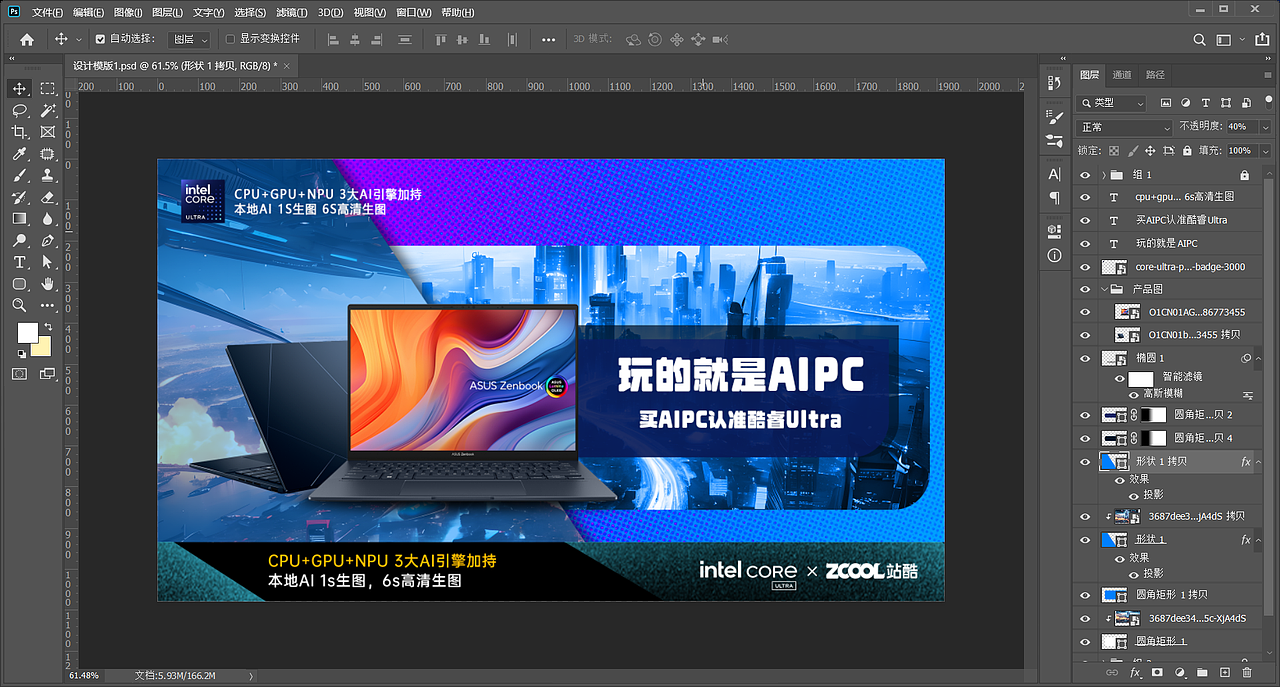The image size is (1280, 687).
Task: Open the 窗口(W) menu
Action: point(414,12)
